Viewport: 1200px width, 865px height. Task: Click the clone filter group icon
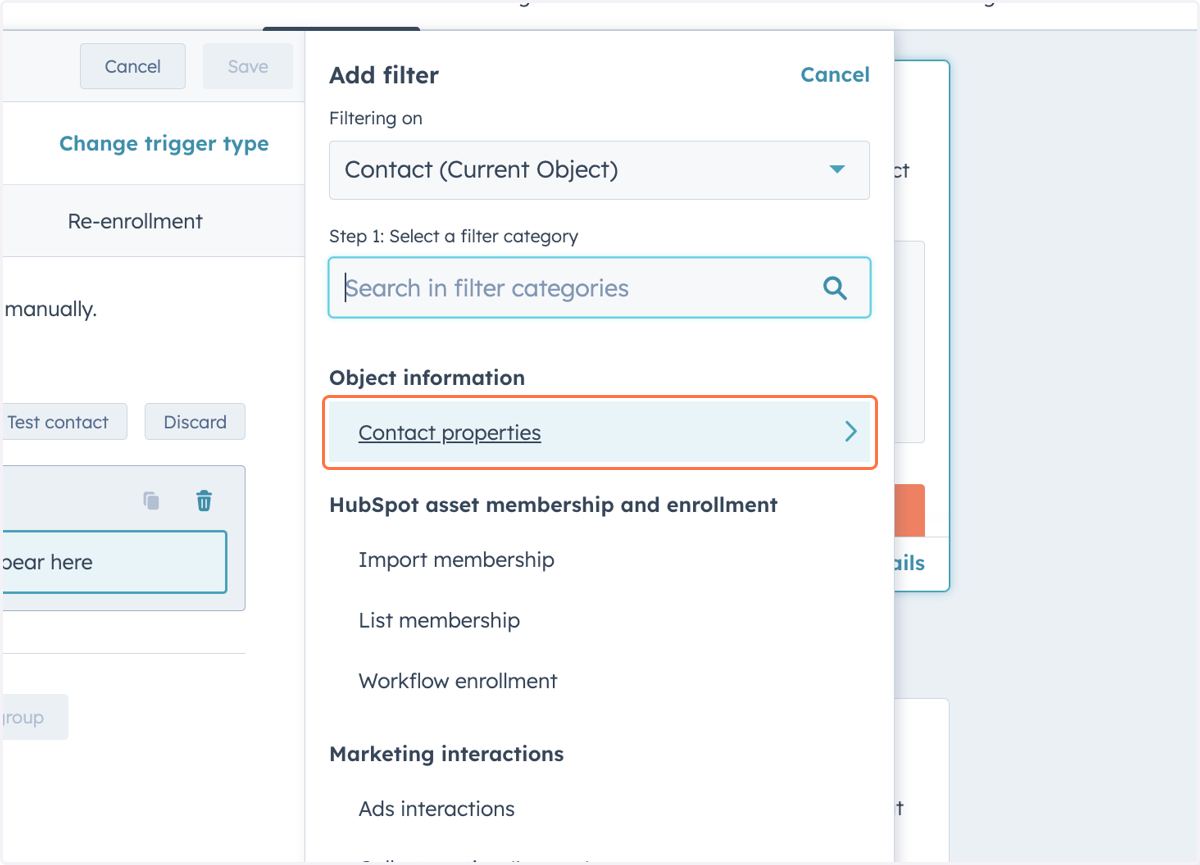(152, 501)
